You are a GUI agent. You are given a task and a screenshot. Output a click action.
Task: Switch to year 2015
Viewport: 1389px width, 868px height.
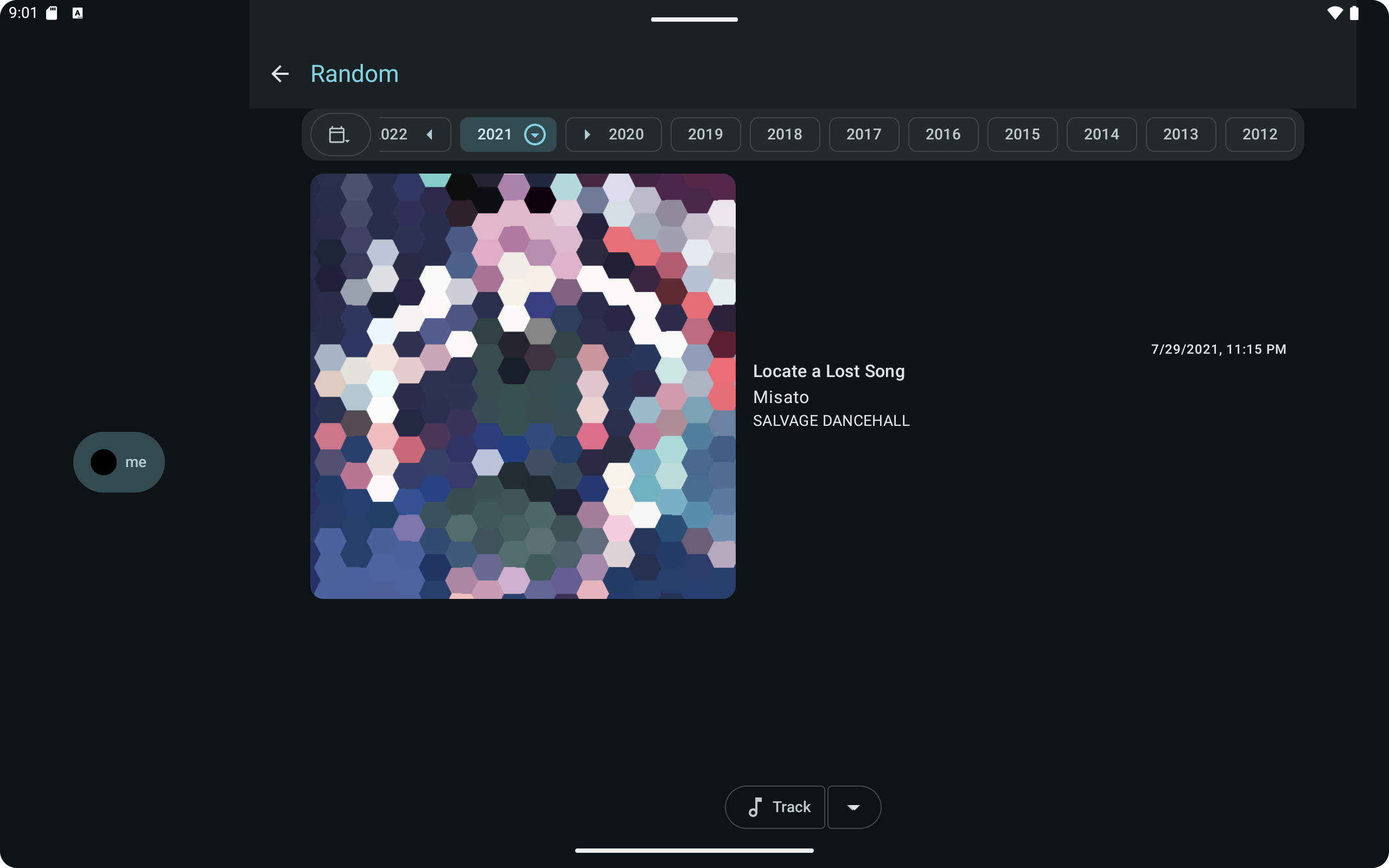[1022, 135]
